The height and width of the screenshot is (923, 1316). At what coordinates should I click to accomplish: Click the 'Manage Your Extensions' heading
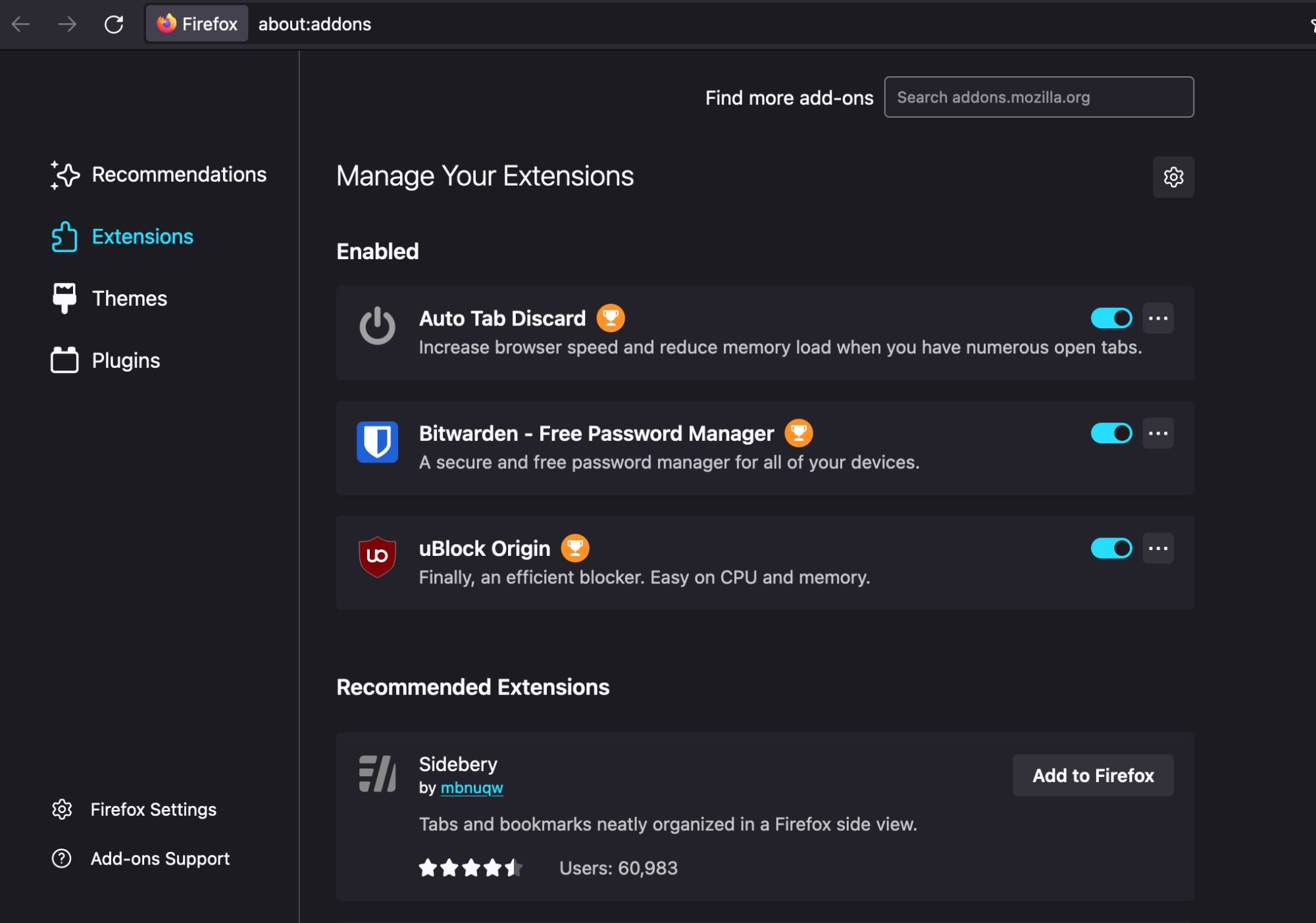point(485,176)
